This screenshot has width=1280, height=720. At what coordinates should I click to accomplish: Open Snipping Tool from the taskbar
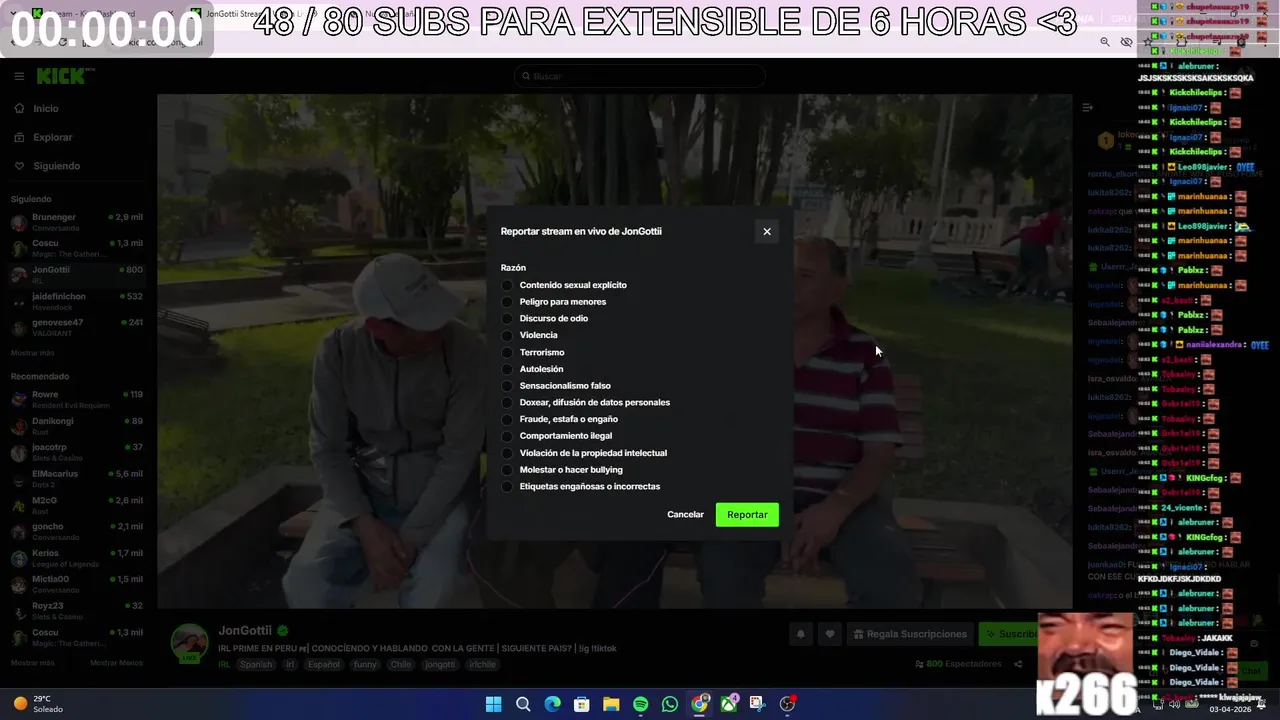click(758, 704)
